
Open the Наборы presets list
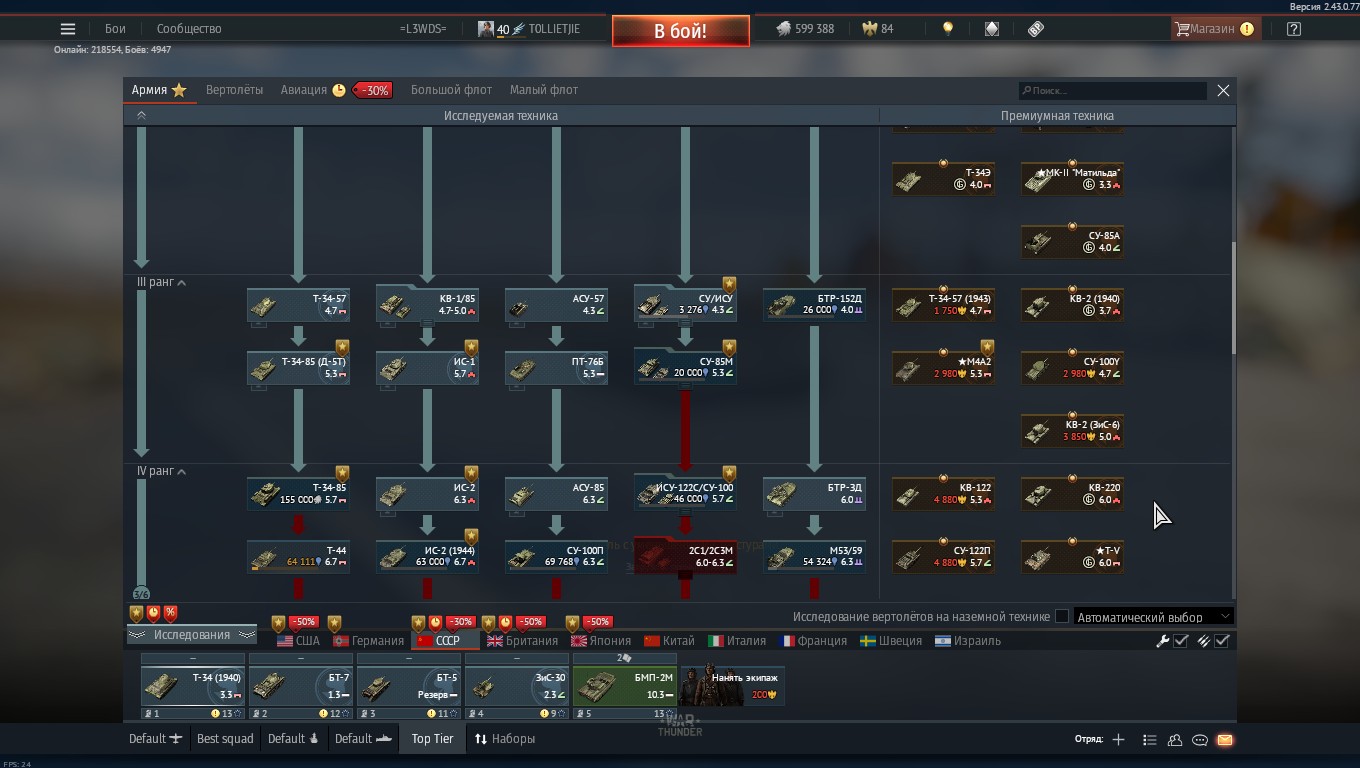504,739
